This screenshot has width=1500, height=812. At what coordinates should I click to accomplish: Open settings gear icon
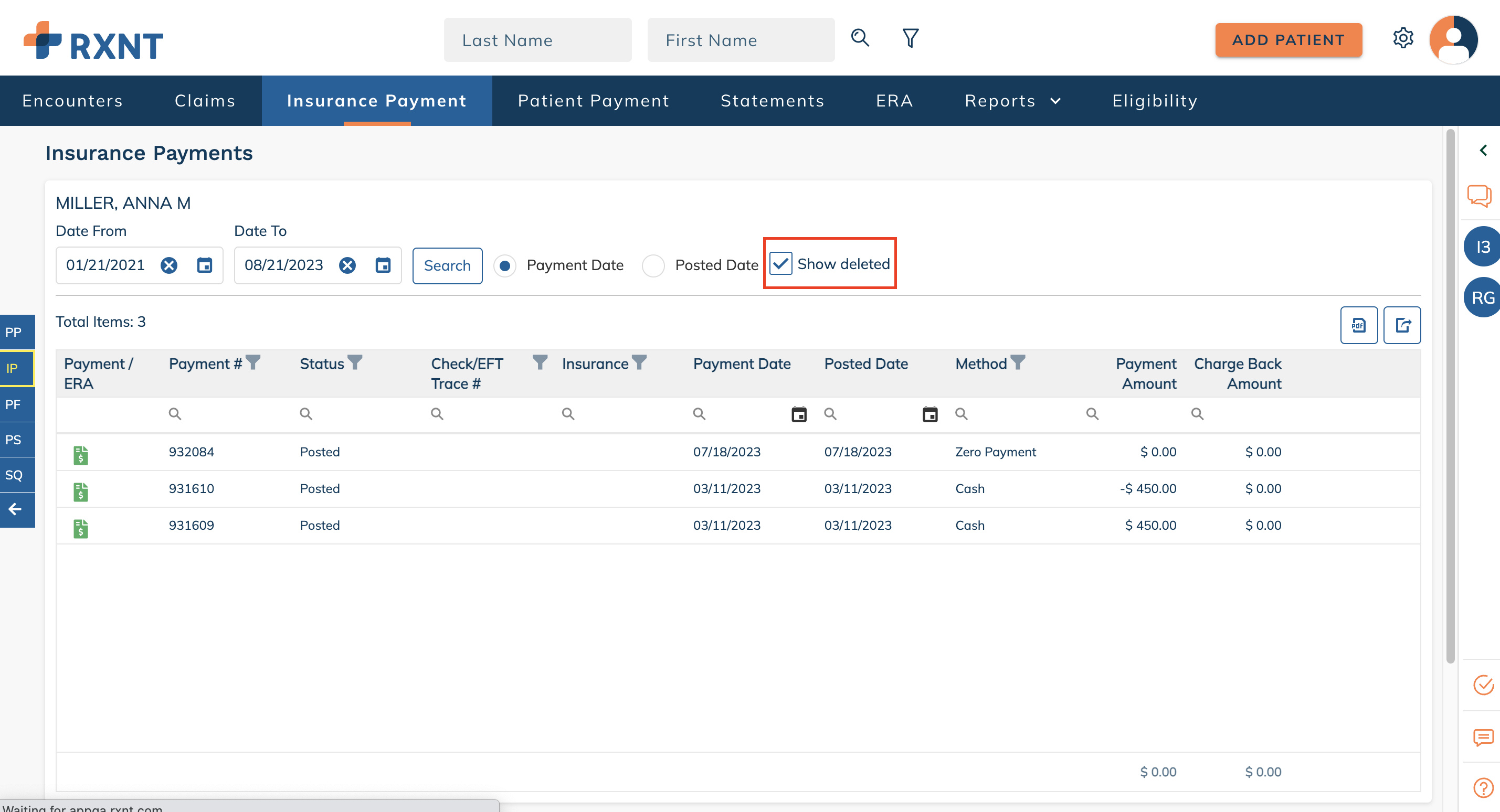click(1403, 38)
